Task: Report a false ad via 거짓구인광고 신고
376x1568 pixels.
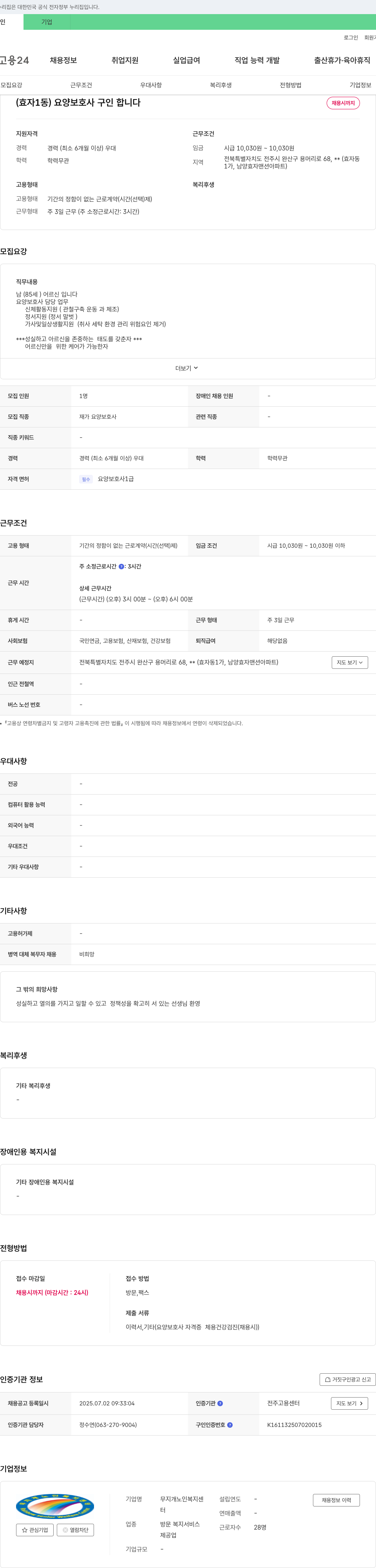Action: pyautogui.click(x=347, y=1380)
